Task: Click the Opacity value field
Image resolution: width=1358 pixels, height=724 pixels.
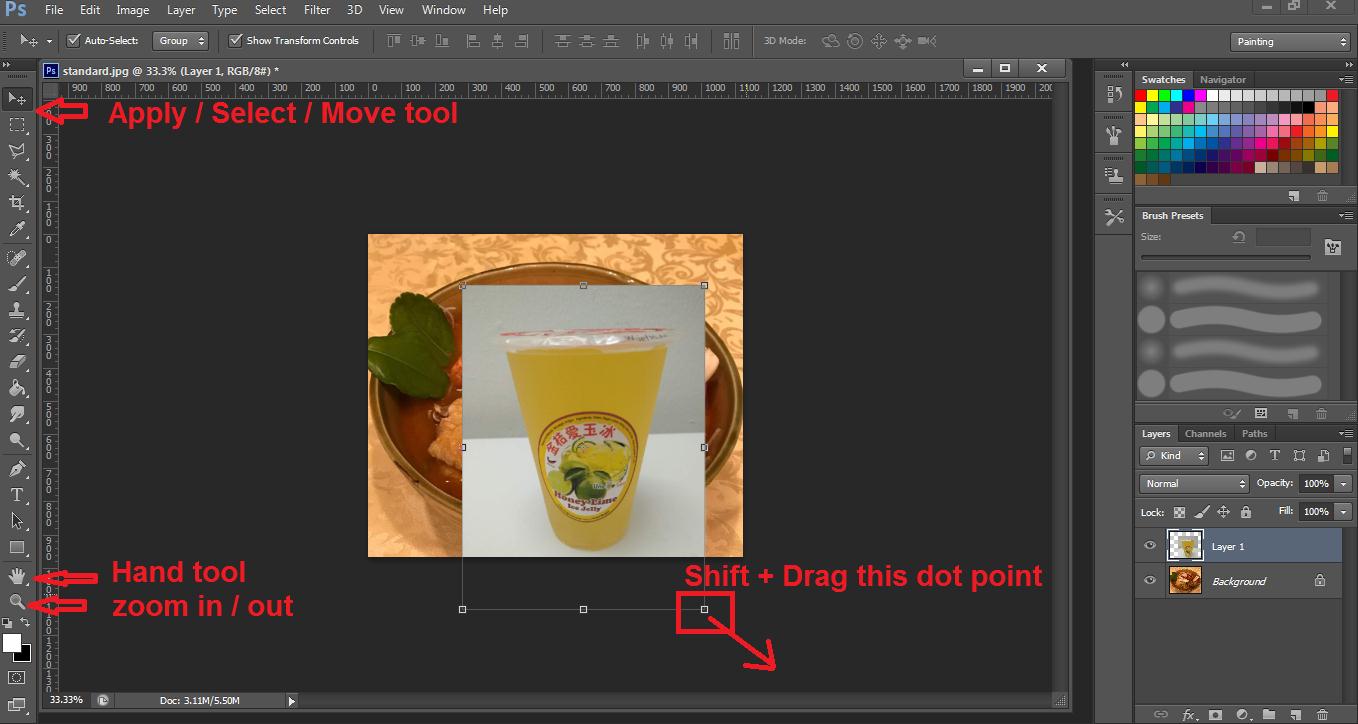Action: 1315,484
